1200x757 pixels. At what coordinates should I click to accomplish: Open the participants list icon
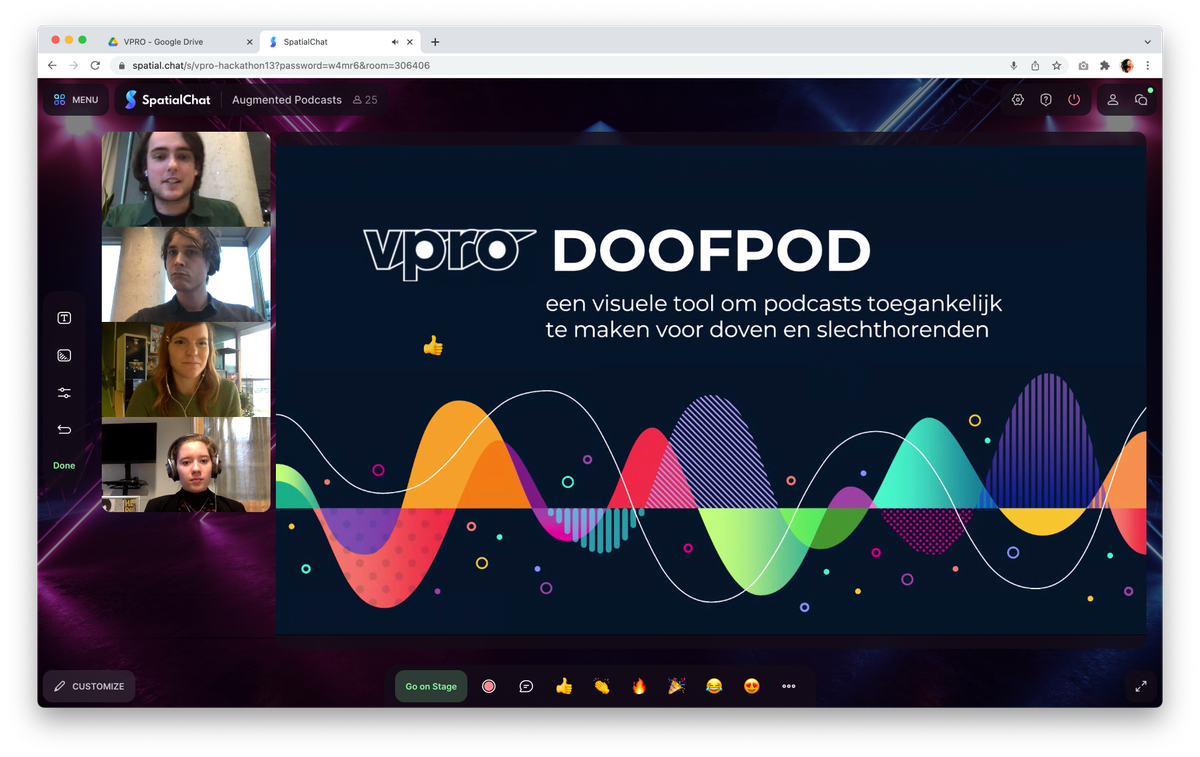[x=1113, y=100]
